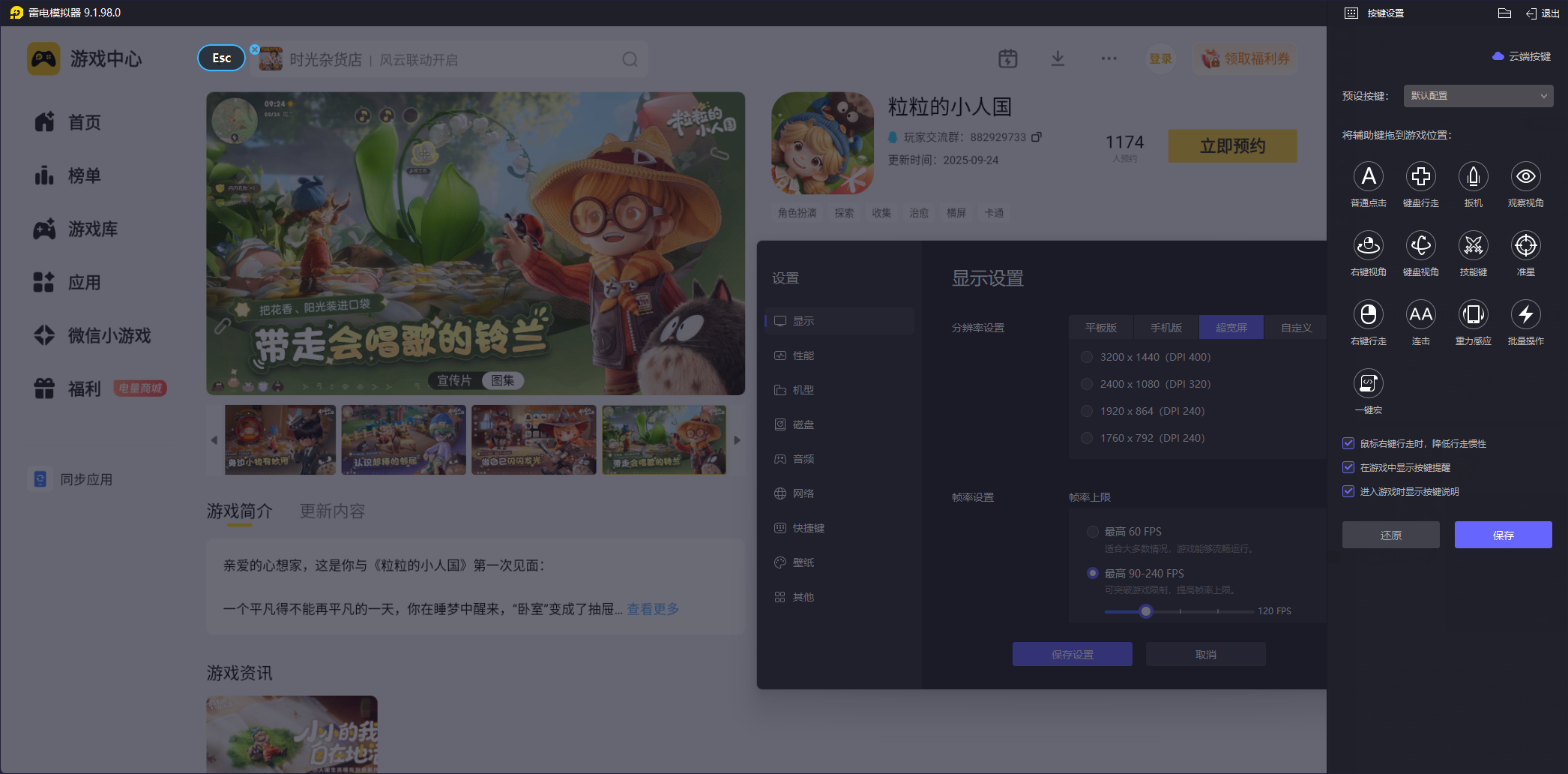Select the 键盘行走 D-pad icon
Screen dimensions: 1568x774
[x=1420, y=177]
